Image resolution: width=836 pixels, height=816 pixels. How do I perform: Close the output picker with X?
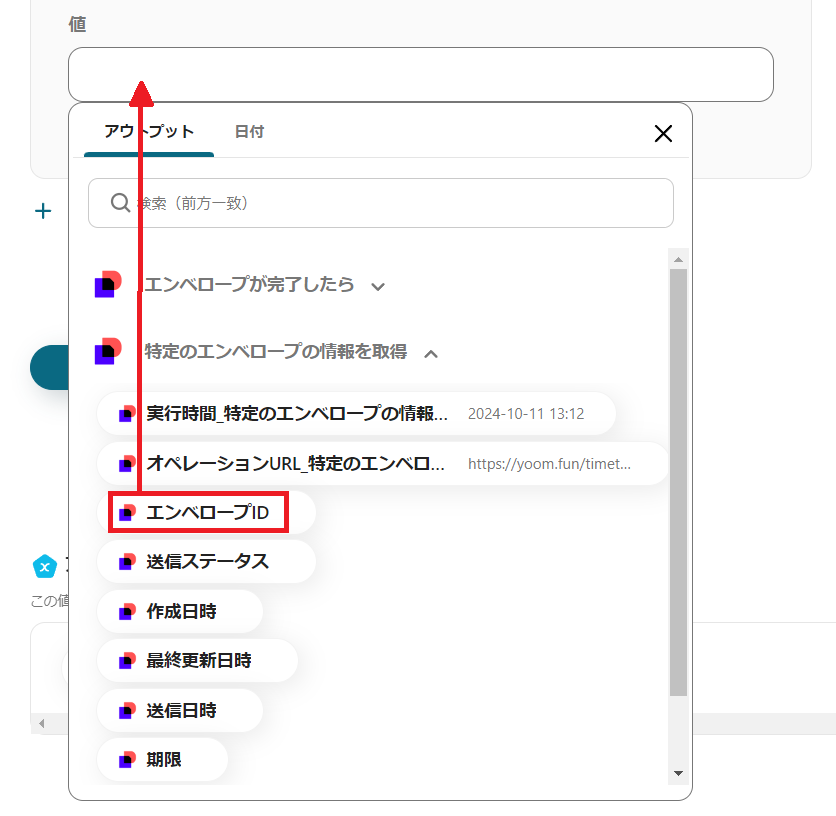click(663, 133)
